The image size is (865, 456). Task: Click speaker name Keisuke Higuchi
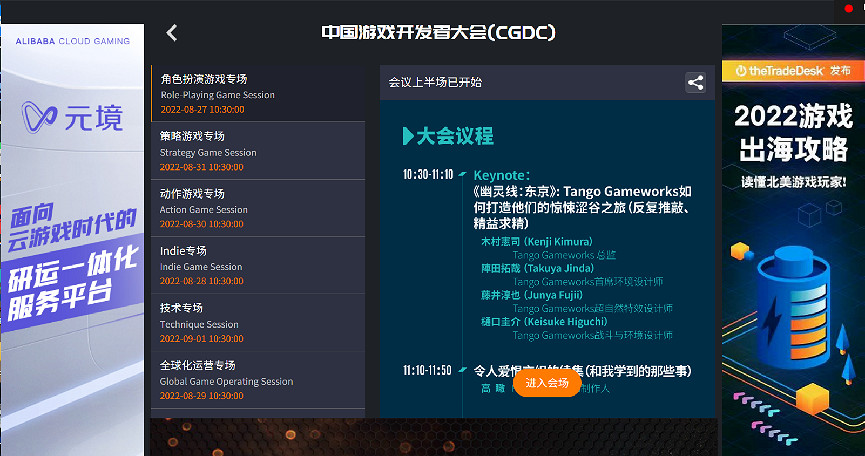coord(565,321)
